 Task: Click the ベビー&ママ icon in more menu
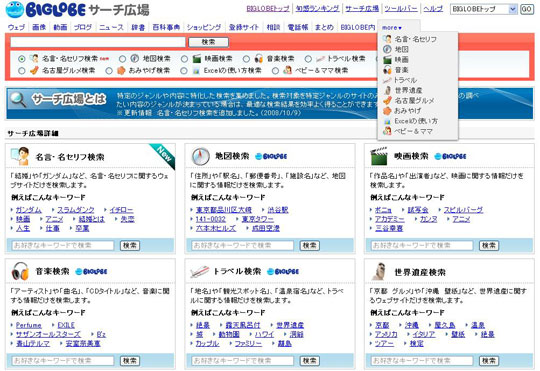(387, 131)
